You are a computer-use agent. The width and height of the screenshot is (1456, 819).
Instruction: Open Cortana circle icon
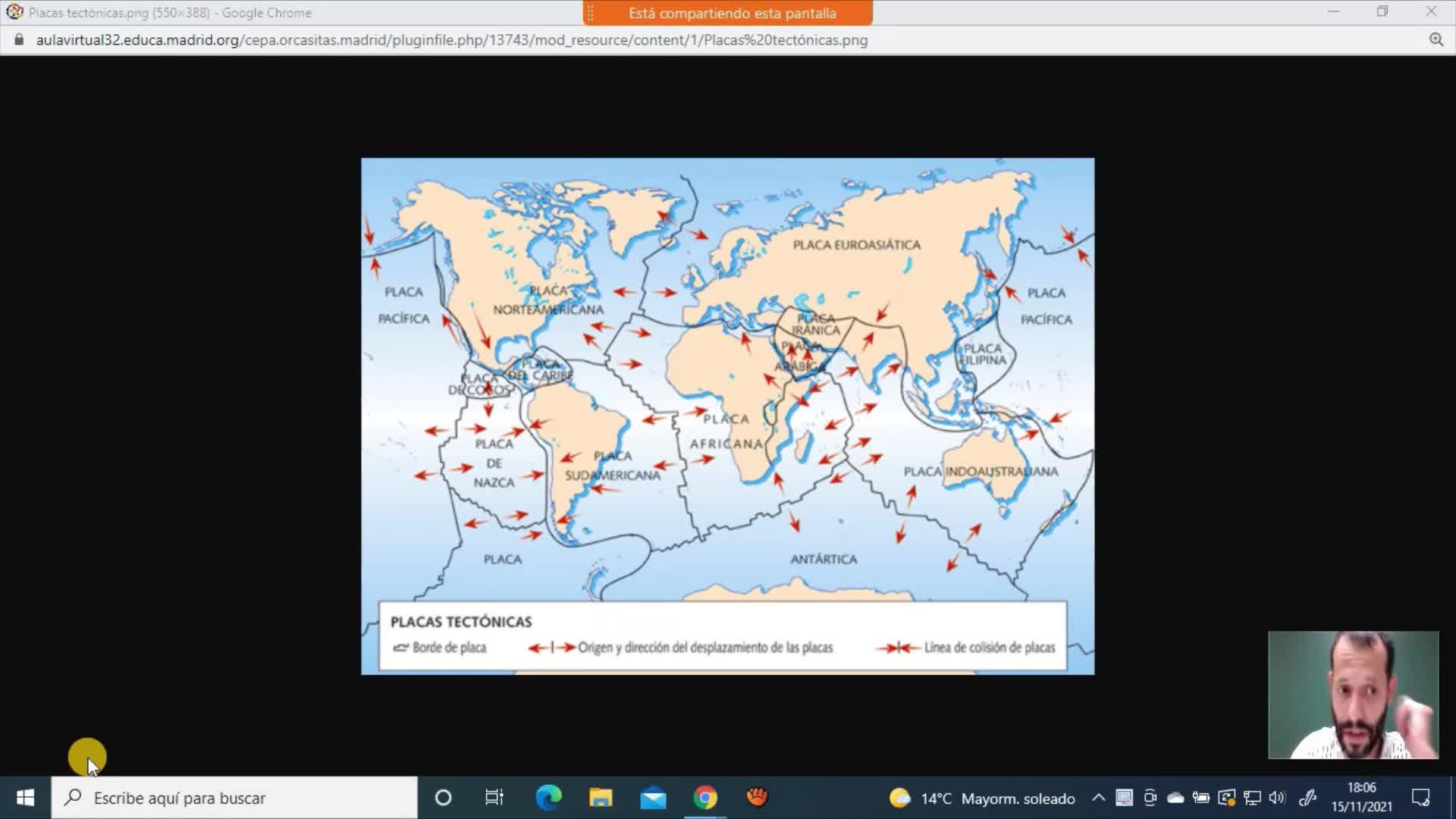tap(444, 798)
